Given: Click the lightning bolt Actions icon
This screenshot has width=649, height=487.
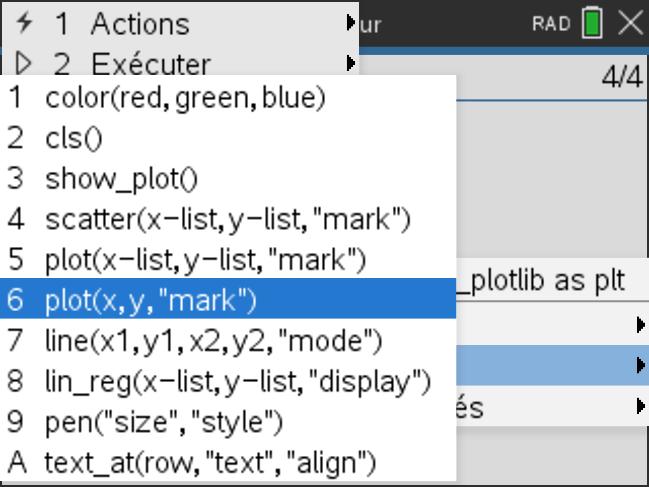Looking at the screenshot, I should (24, 23).
